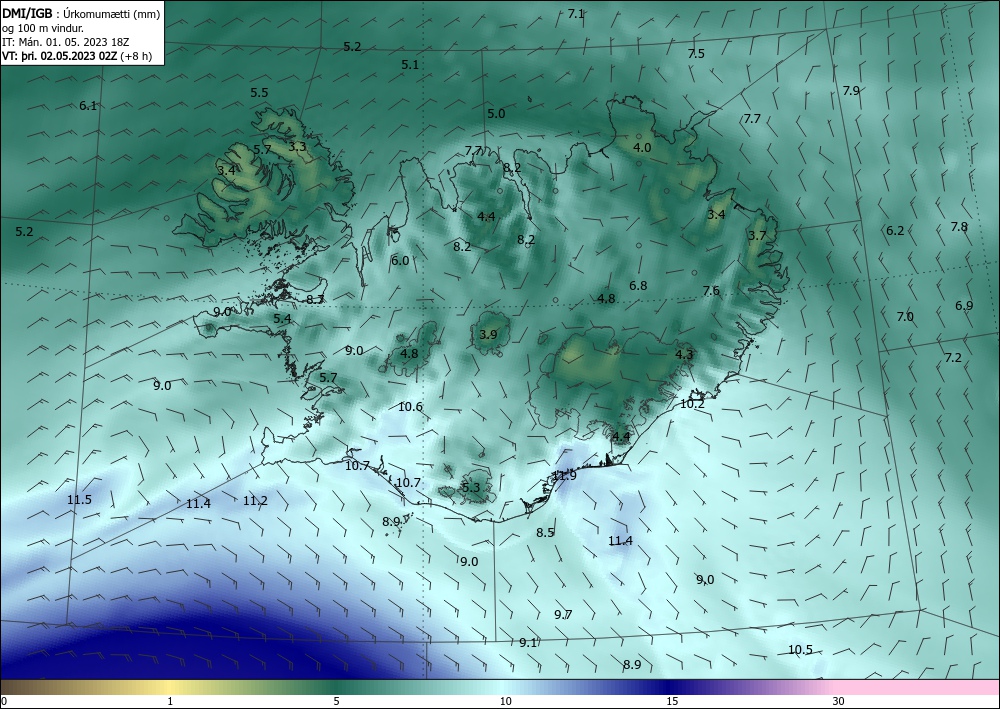This screenshot has width=1000, height=709.
Task: Click the 3.9 value on the glacier
Action: [x=488, y=335]
